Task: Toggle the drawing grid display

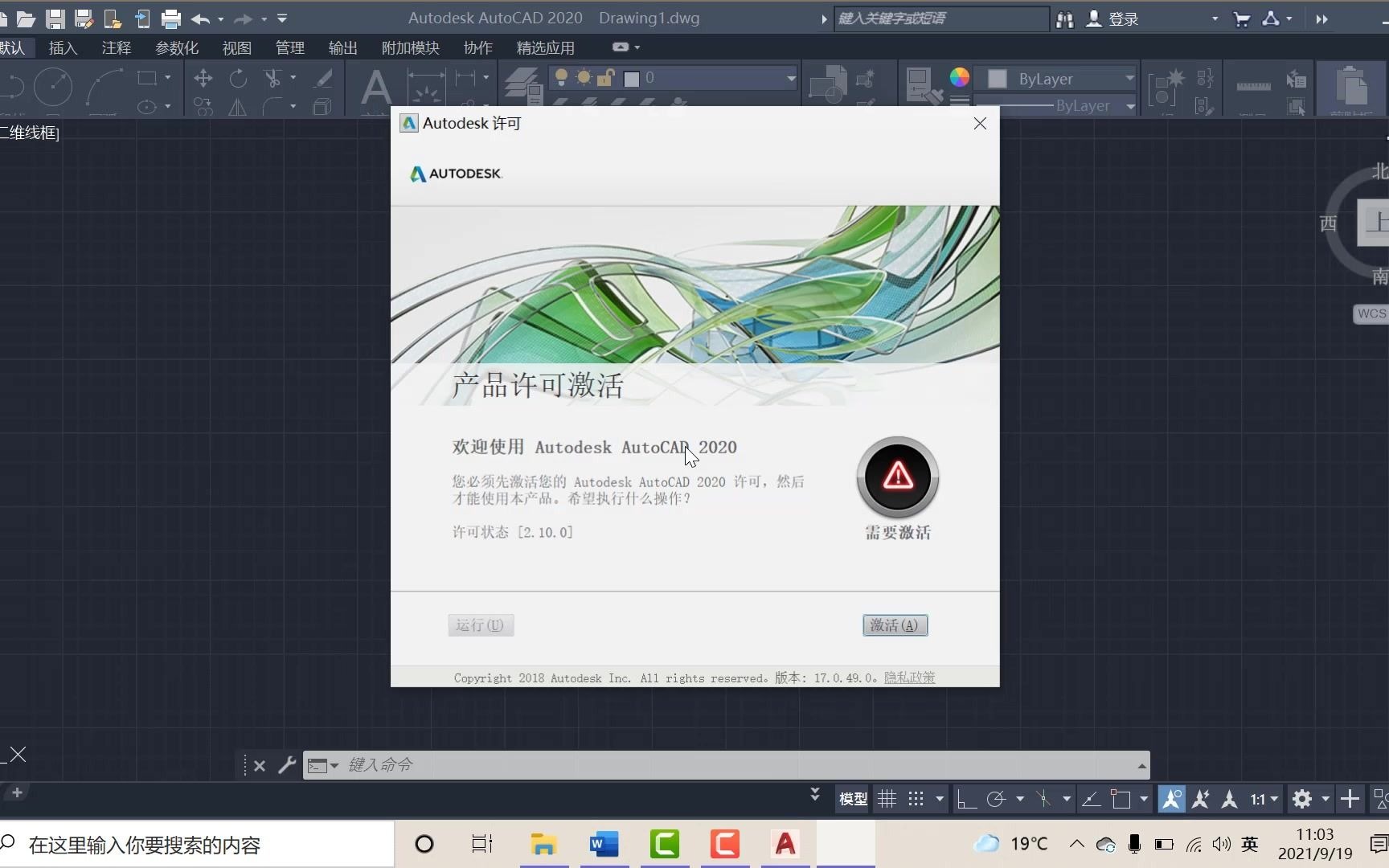Action: coord(887,799)
